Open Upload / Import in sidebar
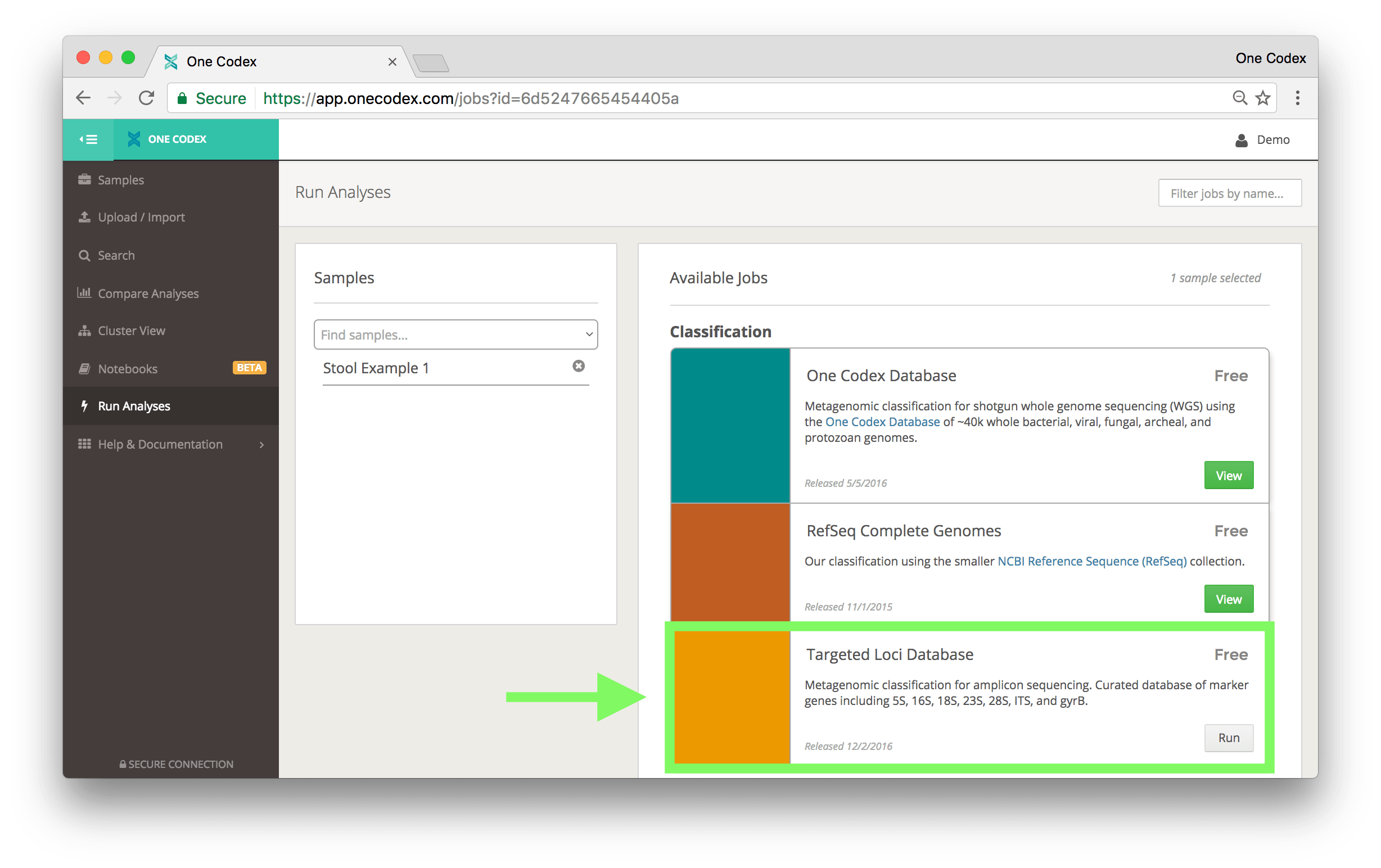Viewport: 1381px width, 868px height. (170, 218)
